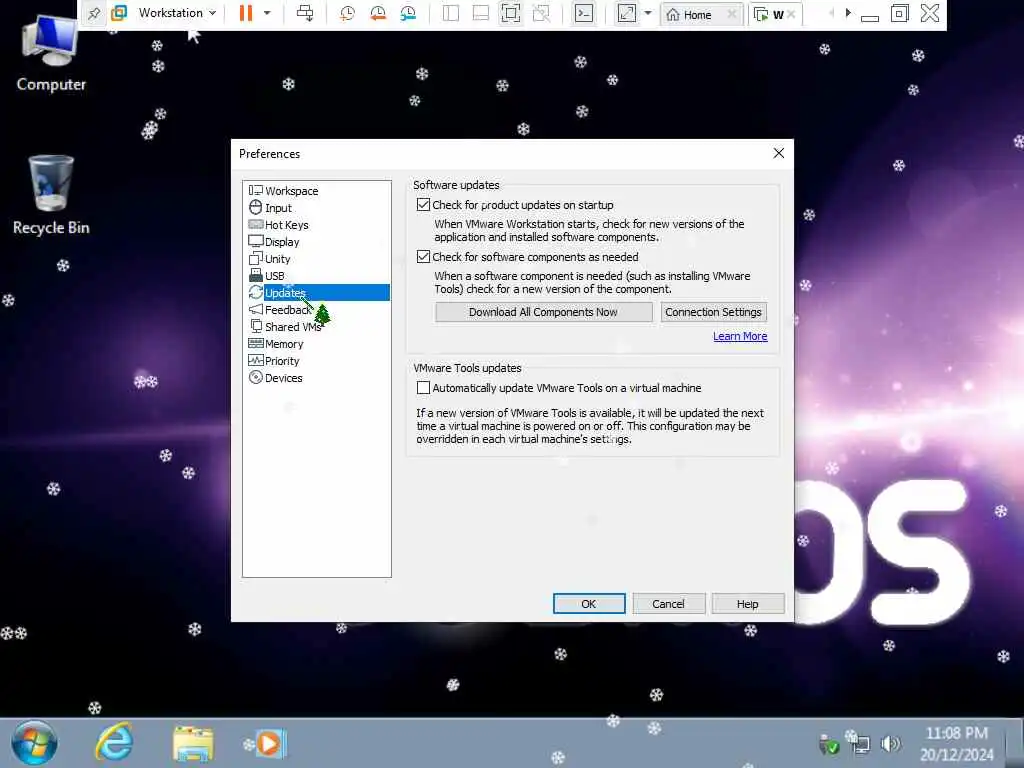Toggle Check for software components as needed
Screen dimensions: 1024x768
point(423,257)
